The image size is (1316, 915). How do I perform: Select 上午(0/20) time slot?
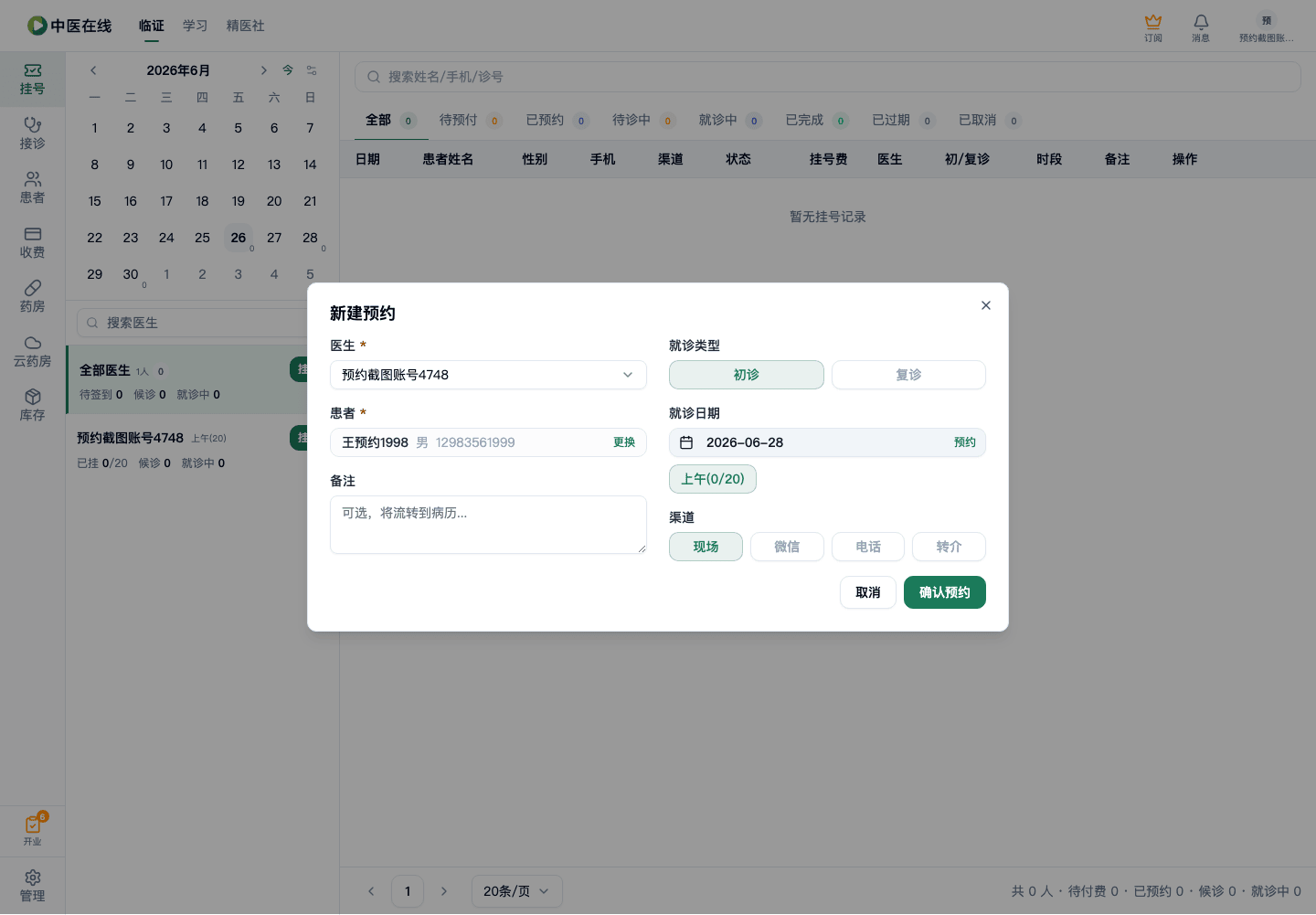713,479
